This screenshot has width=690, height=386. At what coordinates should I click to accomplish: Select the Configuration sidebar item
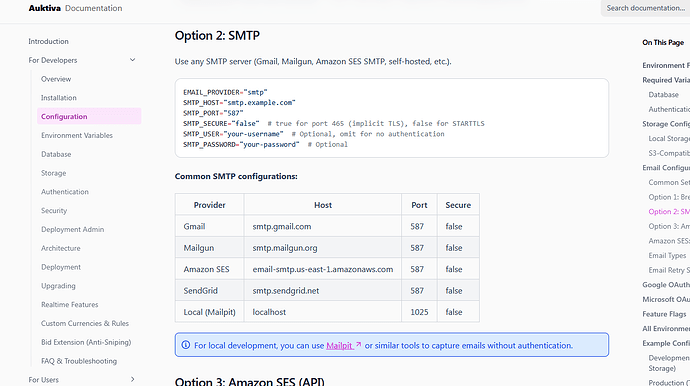coord(89,116)
